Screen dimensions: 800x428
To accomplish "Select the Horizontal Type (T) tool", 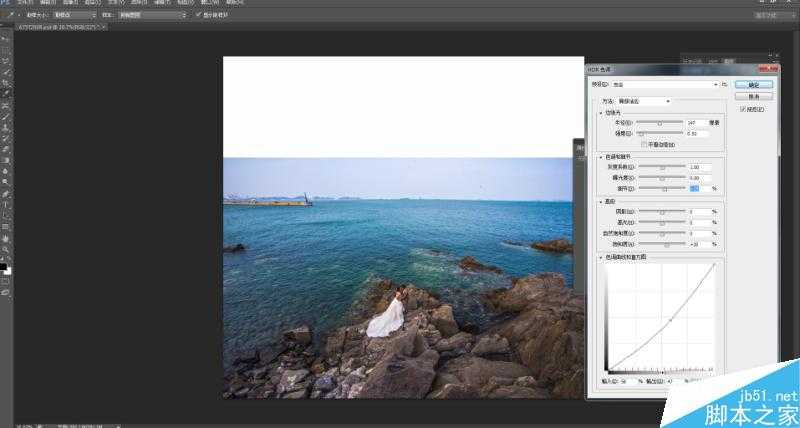I will (6, 204).
